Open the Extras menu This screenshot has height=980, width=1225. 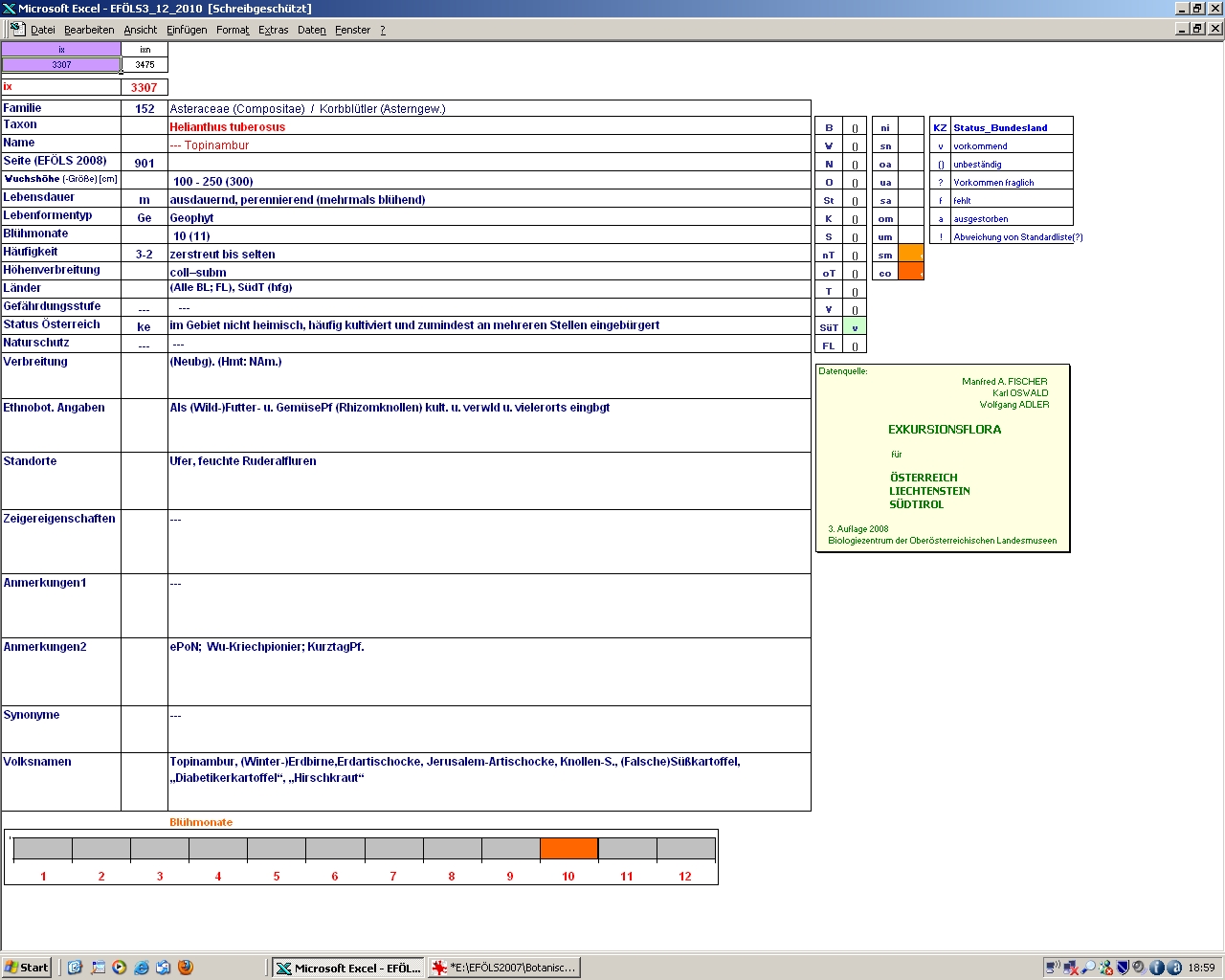[x=273, y=30]
